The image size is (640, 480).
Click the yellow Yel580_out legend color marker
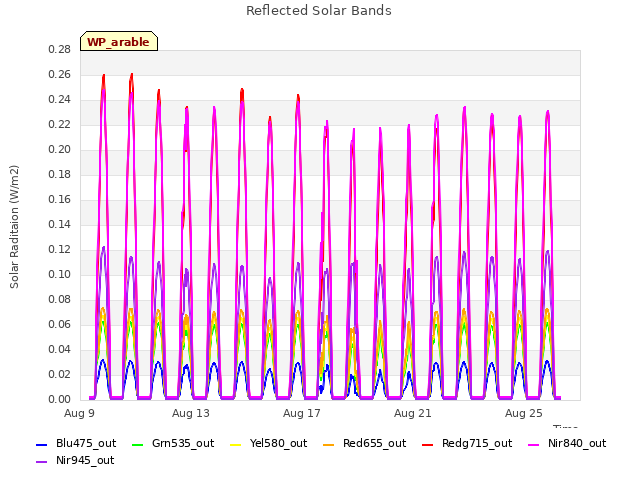236,444
